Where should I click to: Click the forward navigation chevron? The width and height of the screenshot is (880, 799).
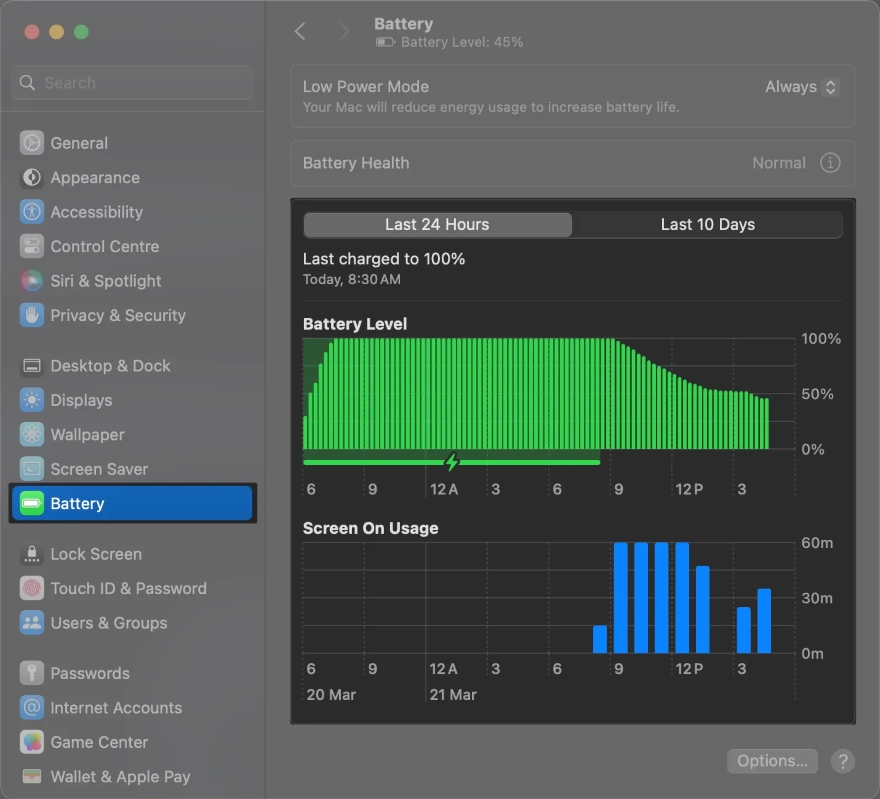(344, 31)
